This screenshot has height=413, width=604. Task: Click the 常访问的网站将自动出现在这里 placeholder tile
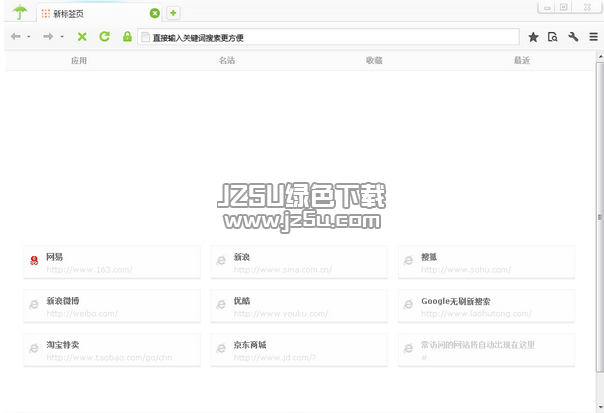click(487, 350)
